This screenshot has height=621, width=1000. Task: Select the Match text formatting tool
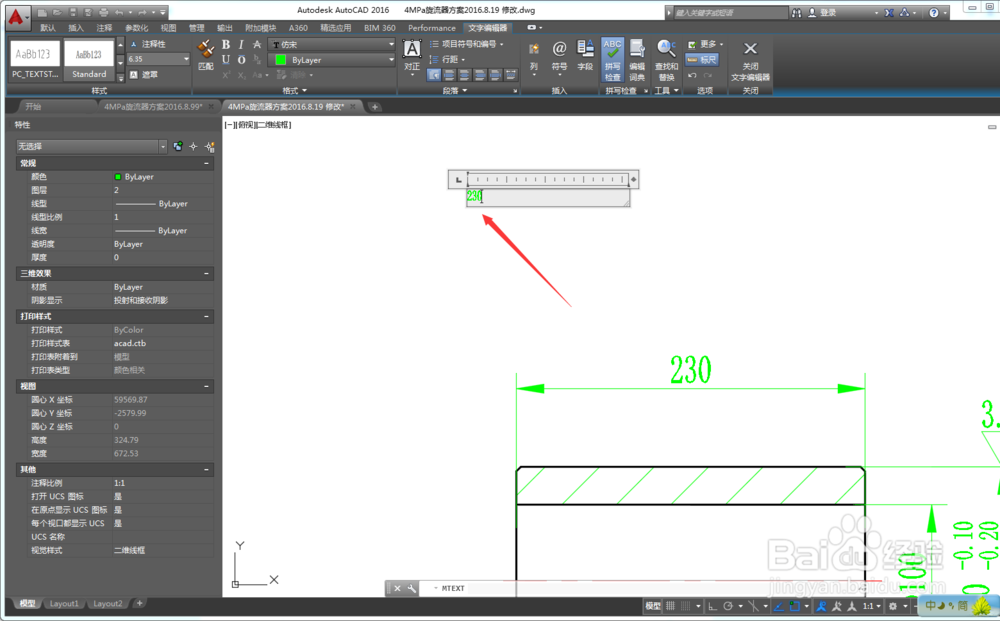click(204, 51)
